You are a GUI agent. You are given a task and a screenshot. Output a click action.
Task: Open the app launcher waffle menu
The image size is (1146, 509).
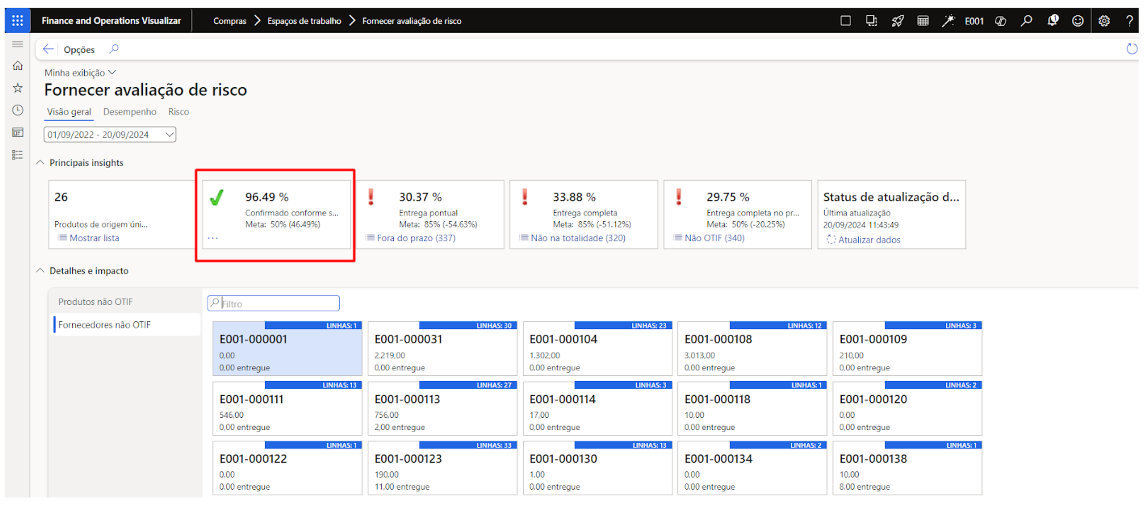(17, 20)
